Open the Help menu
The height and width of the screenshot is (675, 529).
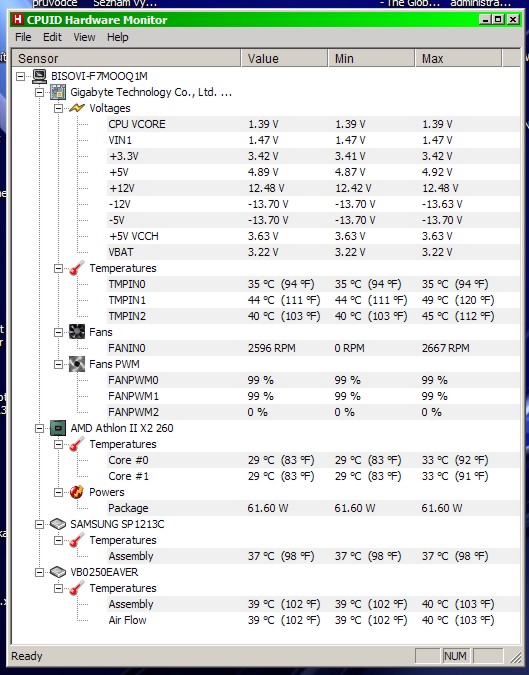tap(118, 37)
